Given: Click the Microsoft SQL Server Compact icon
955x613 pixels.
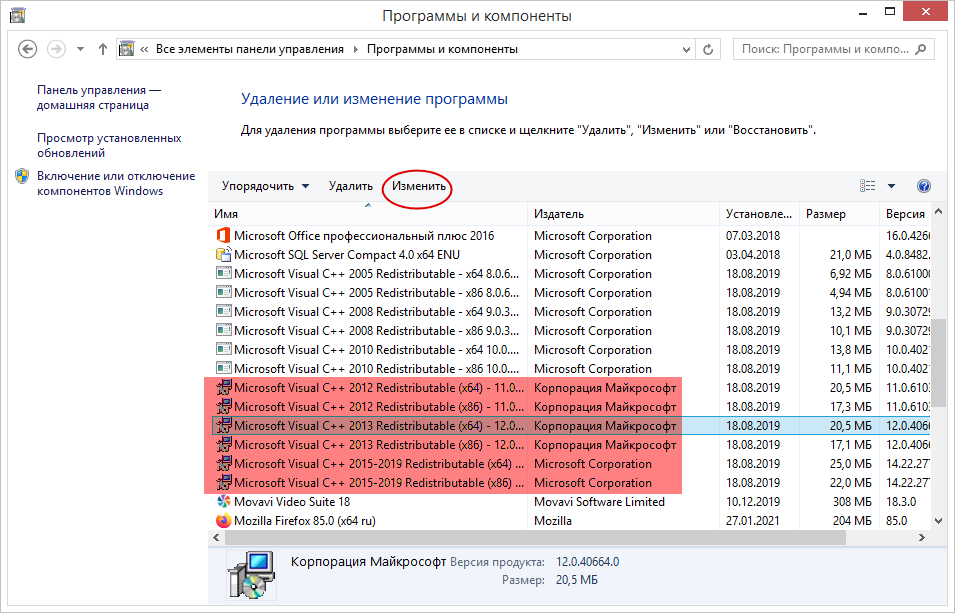Looking at the screenshot, I should pyautogui.click(x=224, y=254).
